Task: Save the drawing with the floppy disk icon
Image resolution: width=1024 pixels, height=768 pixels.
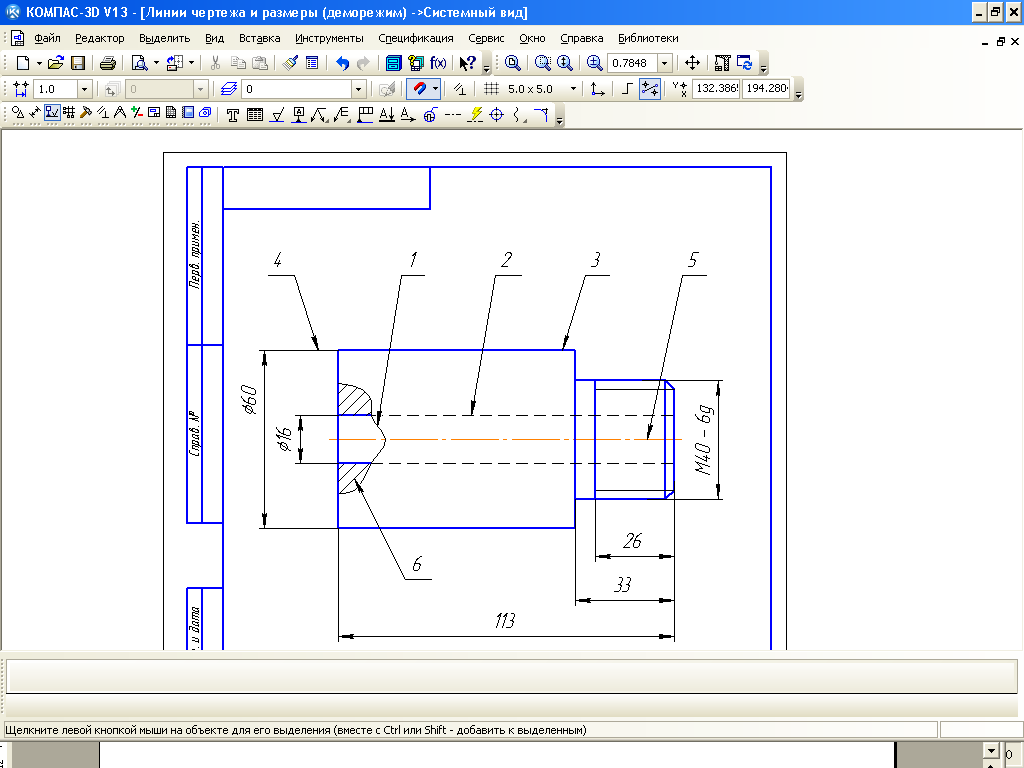Action: (x=78, y=63)
